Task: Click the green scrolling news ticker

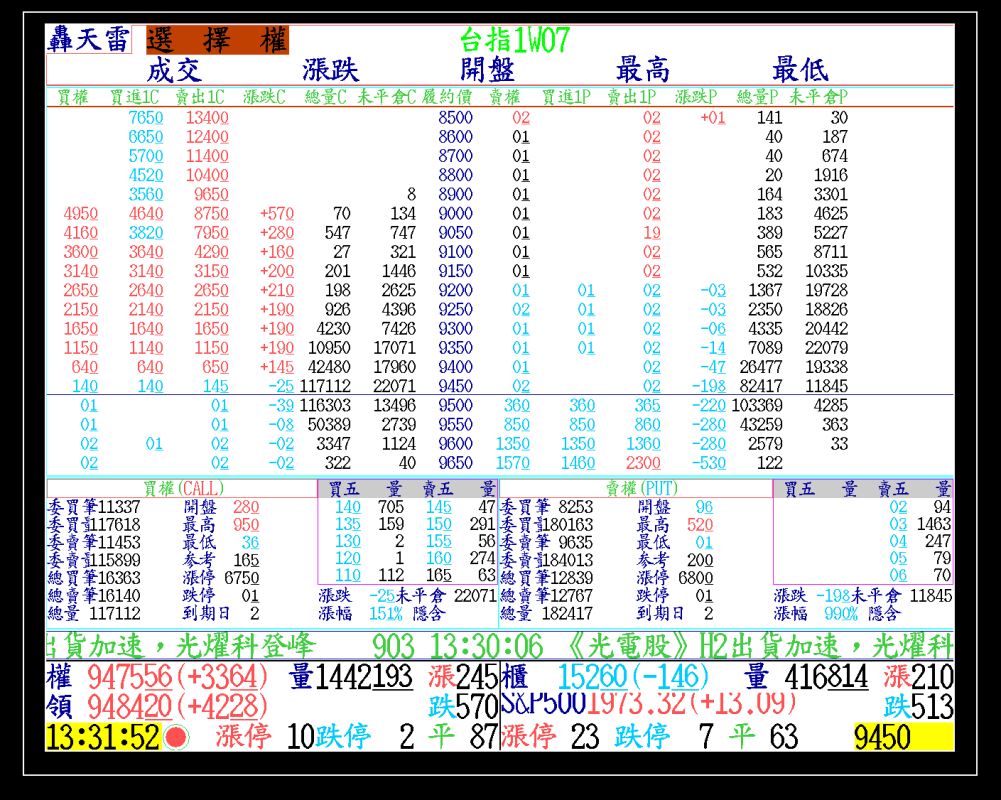Action: click(499, 644)
